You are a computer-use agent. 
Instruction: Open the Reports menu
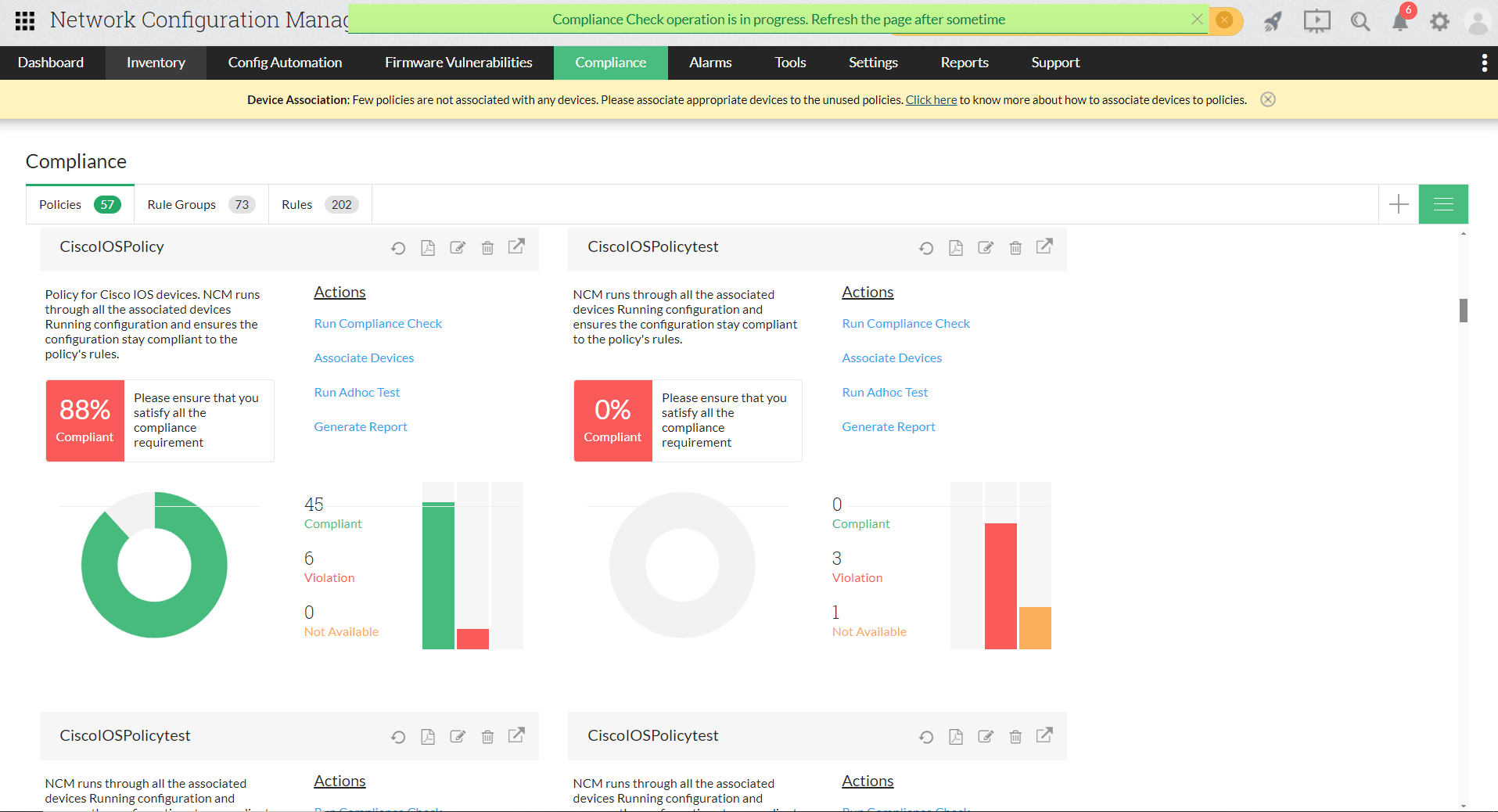coord(964,63)
